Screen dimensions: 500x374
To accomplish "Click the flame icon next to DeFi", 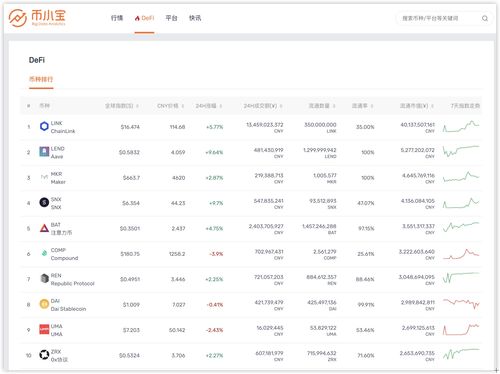I will (137, 18).
